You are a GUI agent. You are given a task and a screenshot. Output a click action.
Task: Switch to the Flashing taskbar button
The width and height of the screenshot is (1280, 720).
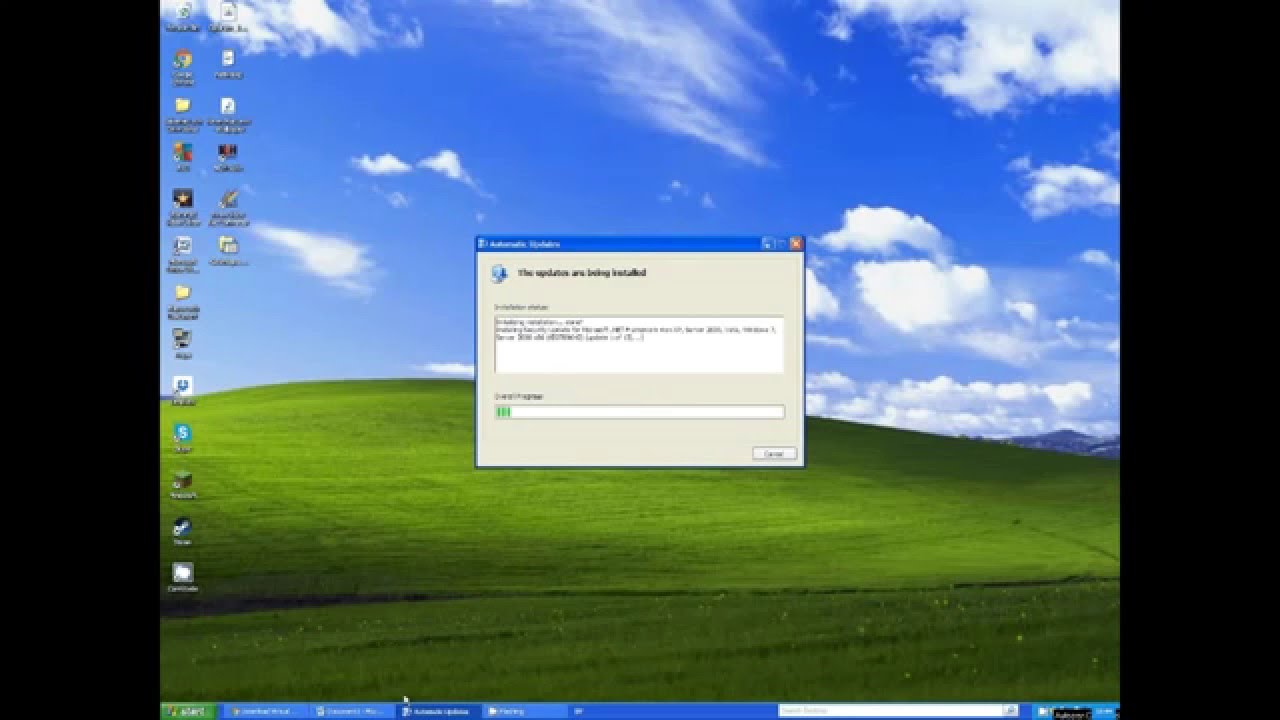point(524,711)
